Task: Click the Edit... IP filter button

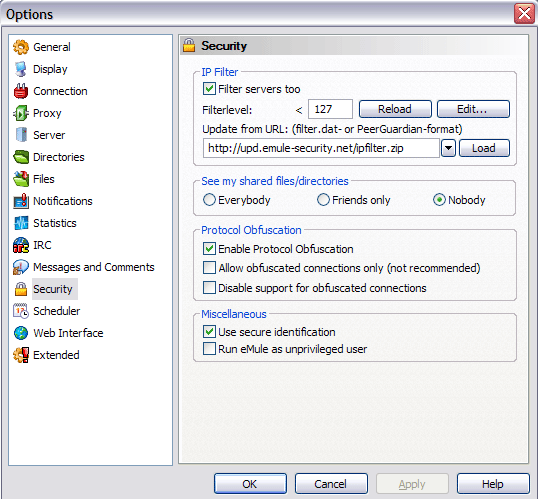Action: point(473,109)
